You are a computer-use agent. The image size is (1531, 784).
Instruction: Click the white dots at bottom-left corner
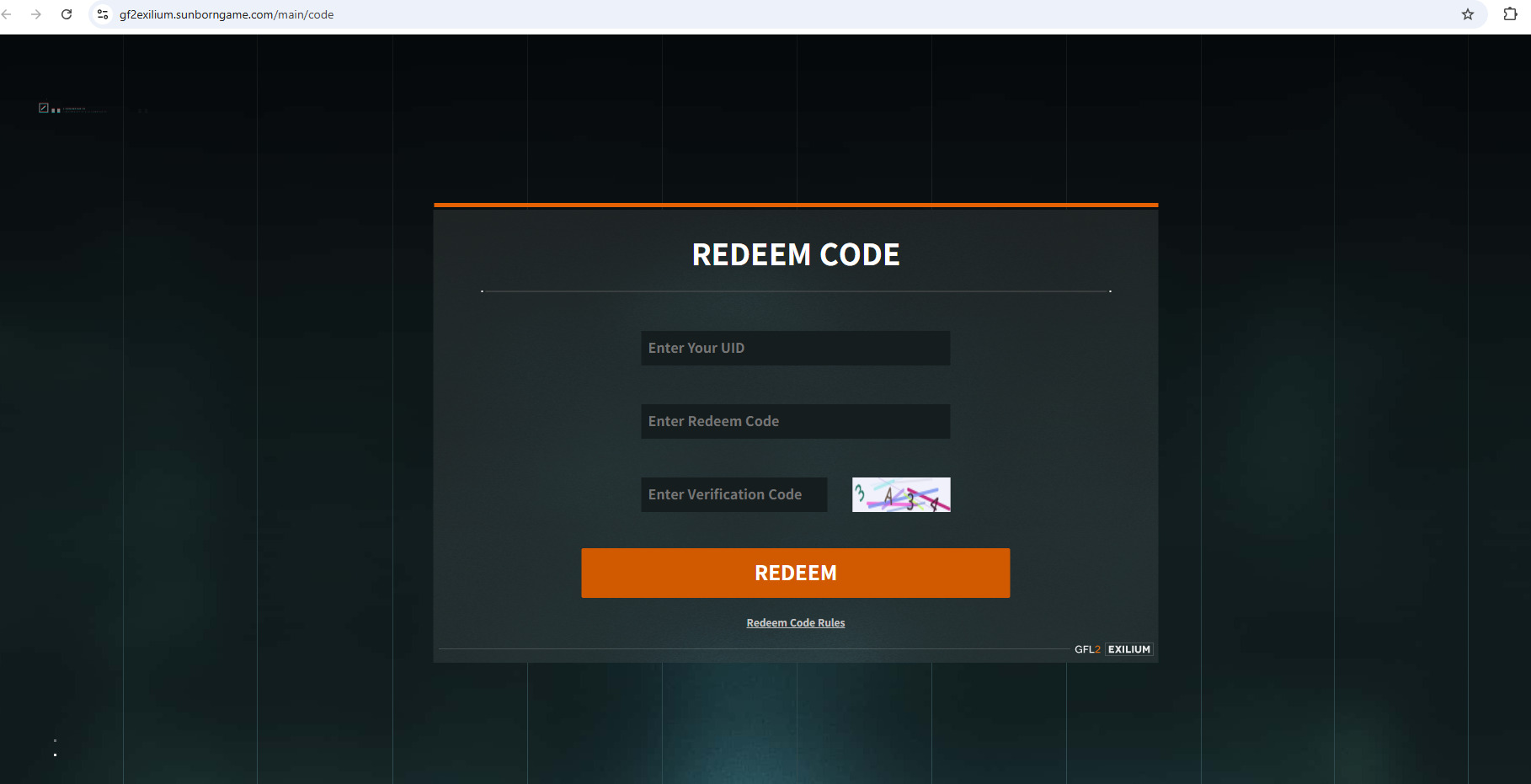click(x=56, y=754)
